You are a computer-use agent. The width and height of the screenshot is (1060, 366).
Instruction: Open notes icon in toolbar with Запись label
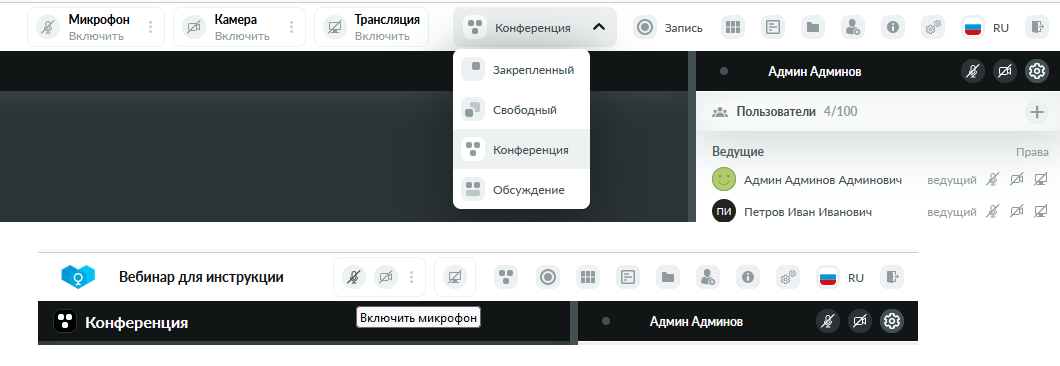pyautogui.click(x=773, y=28)
